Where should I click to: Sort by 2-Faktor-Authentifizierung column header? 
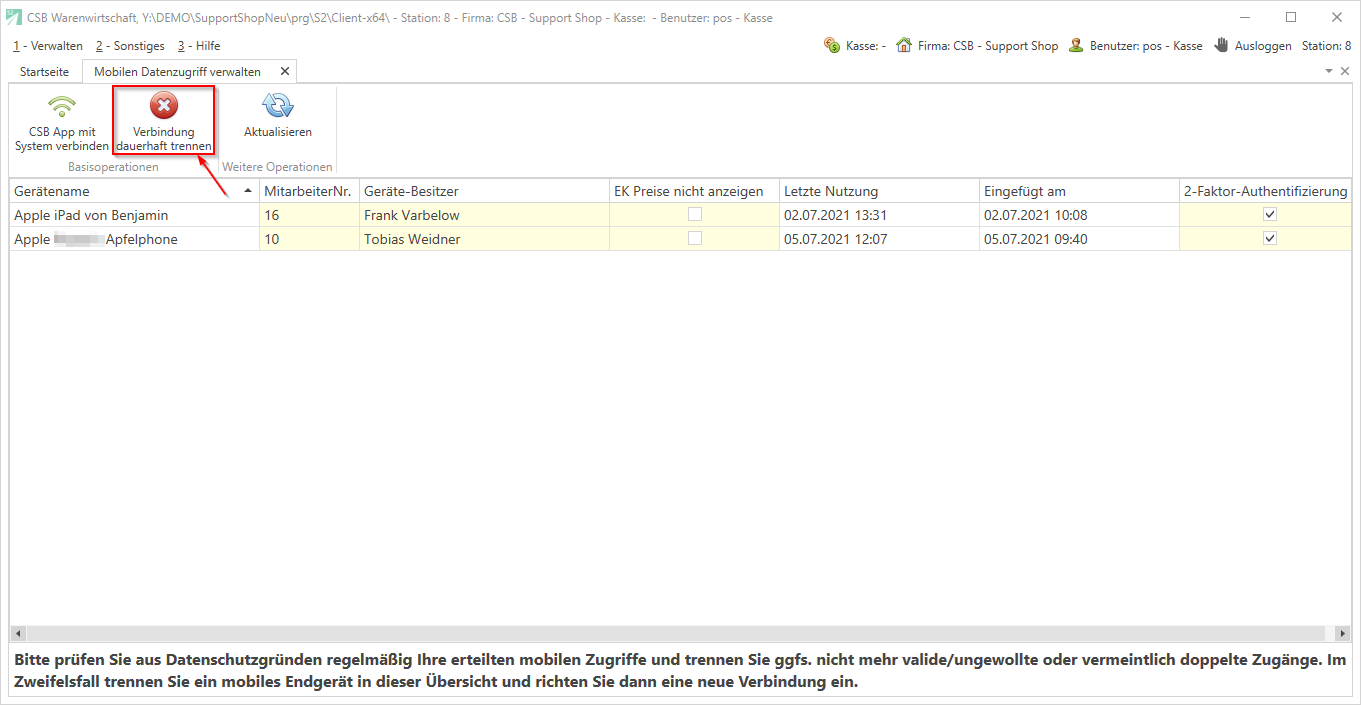point(1266,191)
